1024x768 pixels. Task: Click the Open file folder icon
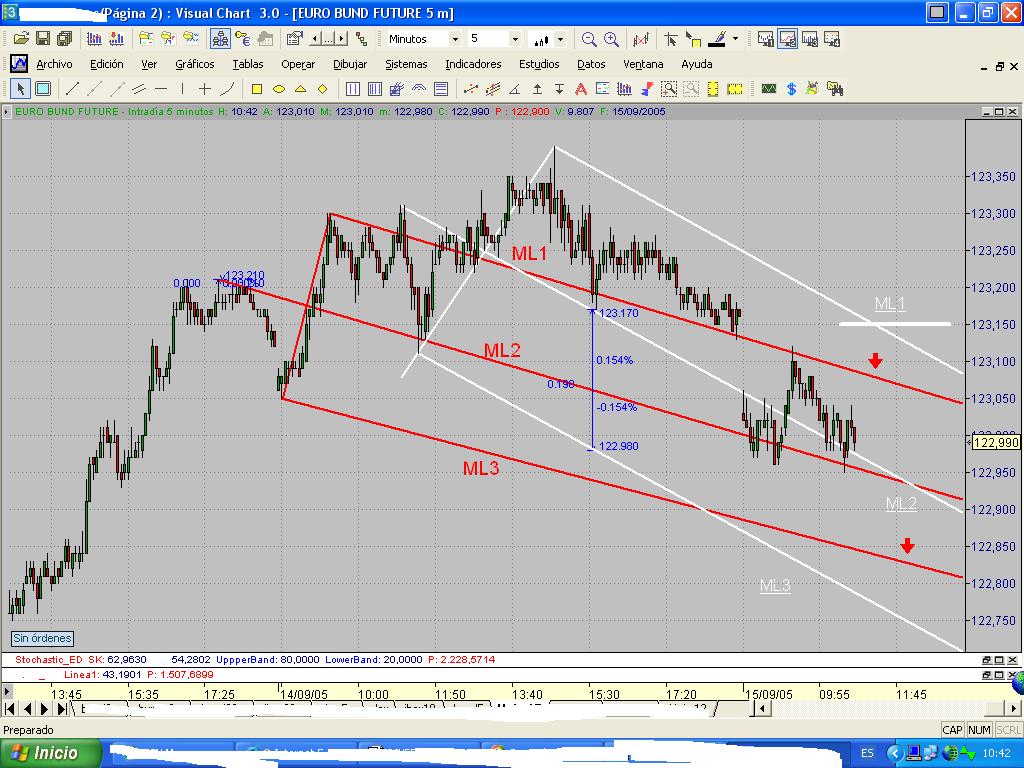tap(20, 39)
